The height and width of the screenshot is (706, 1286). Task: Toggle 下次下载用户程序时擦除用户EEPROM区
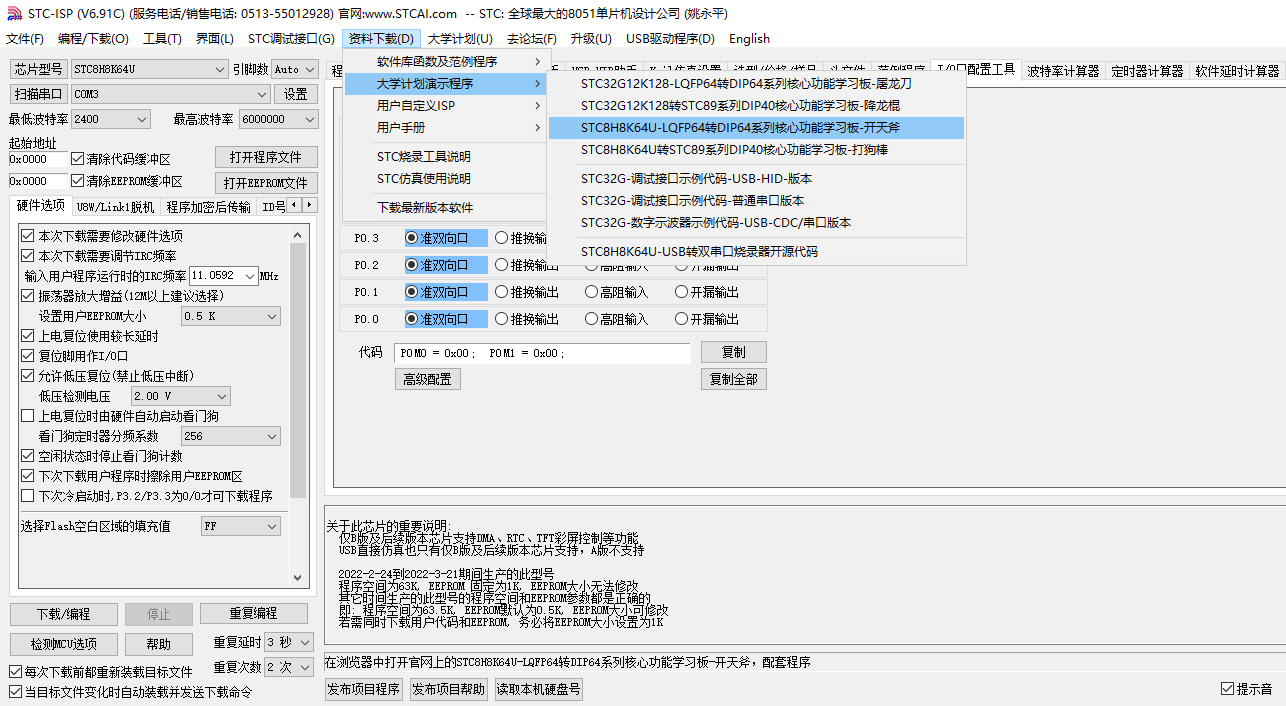point(28,476)
